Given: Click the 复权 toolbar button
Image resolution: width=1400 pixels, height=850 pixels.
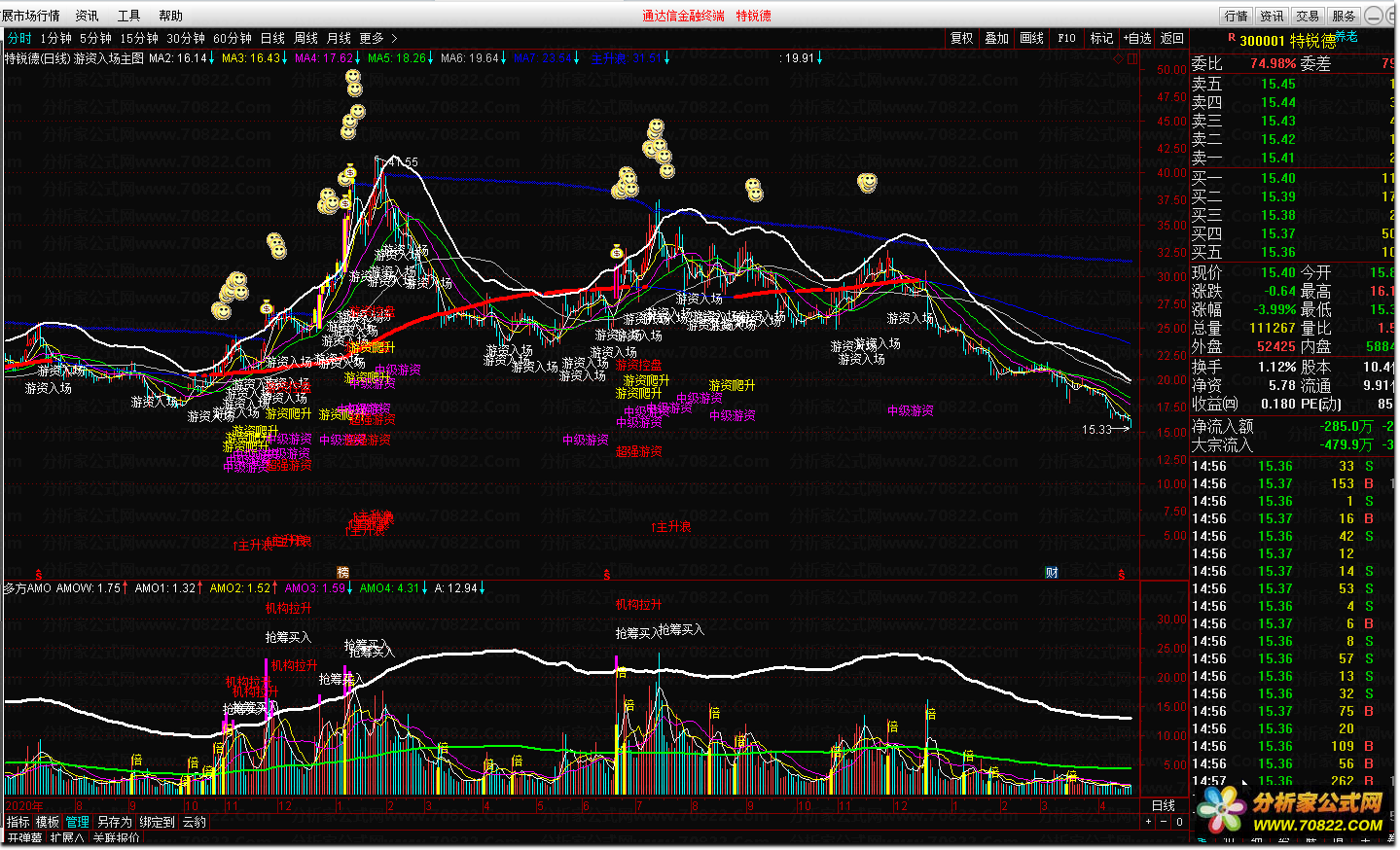Looking at the screenshot, I should tap(962, 38).
